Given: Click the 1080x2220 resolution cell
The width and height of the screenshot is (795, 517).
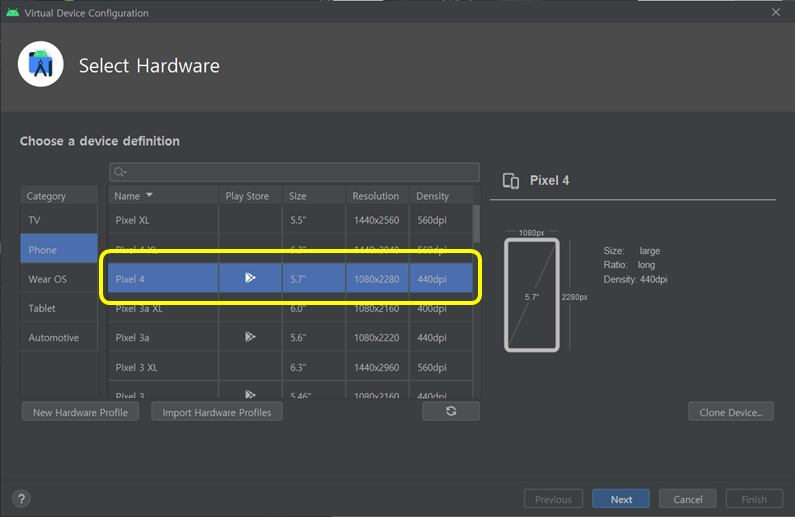Looking at the screenshot, I should click(377, 338).
